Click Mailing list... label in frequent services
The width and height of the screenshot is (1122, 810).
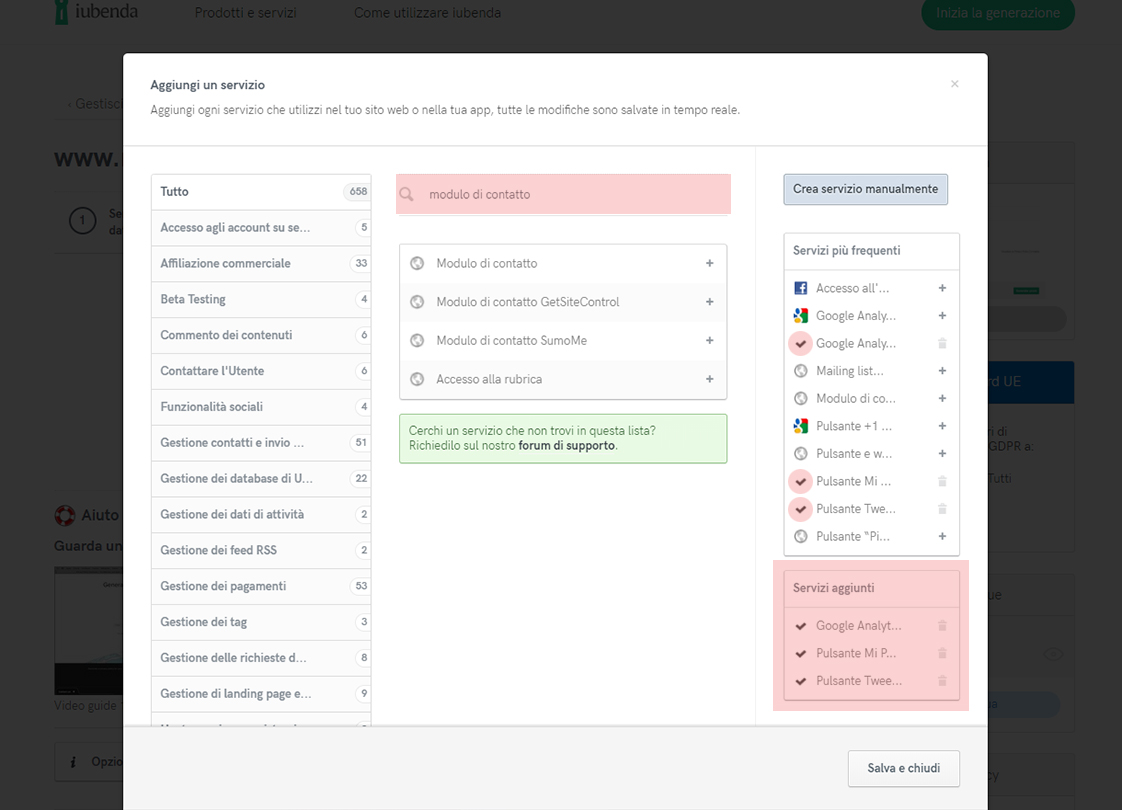click(849, 371)
